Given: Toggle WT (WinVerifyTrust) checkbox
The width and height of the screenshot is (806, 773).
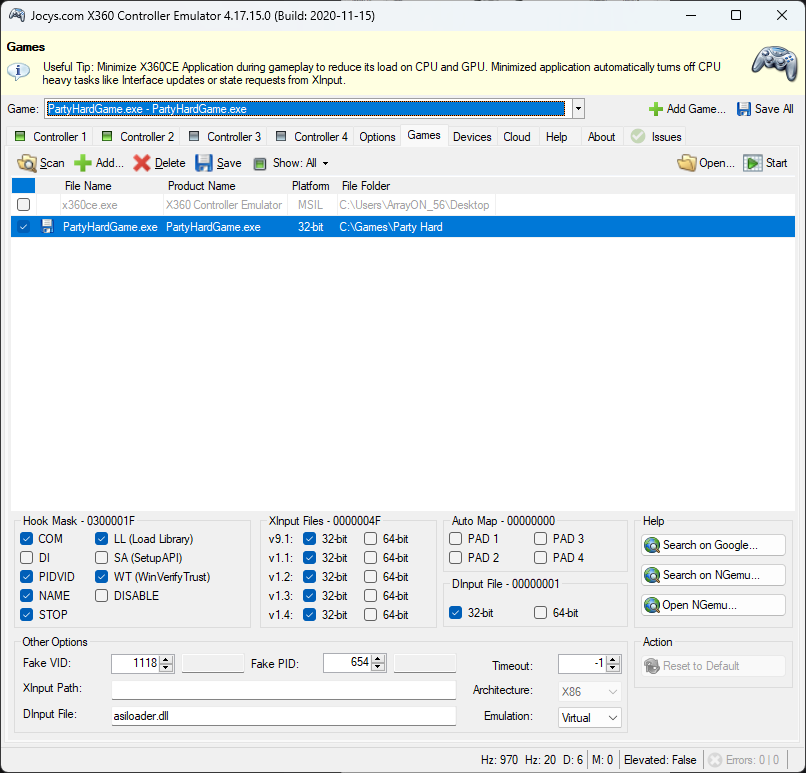Looking at the screenshot, I should (102, 577).
